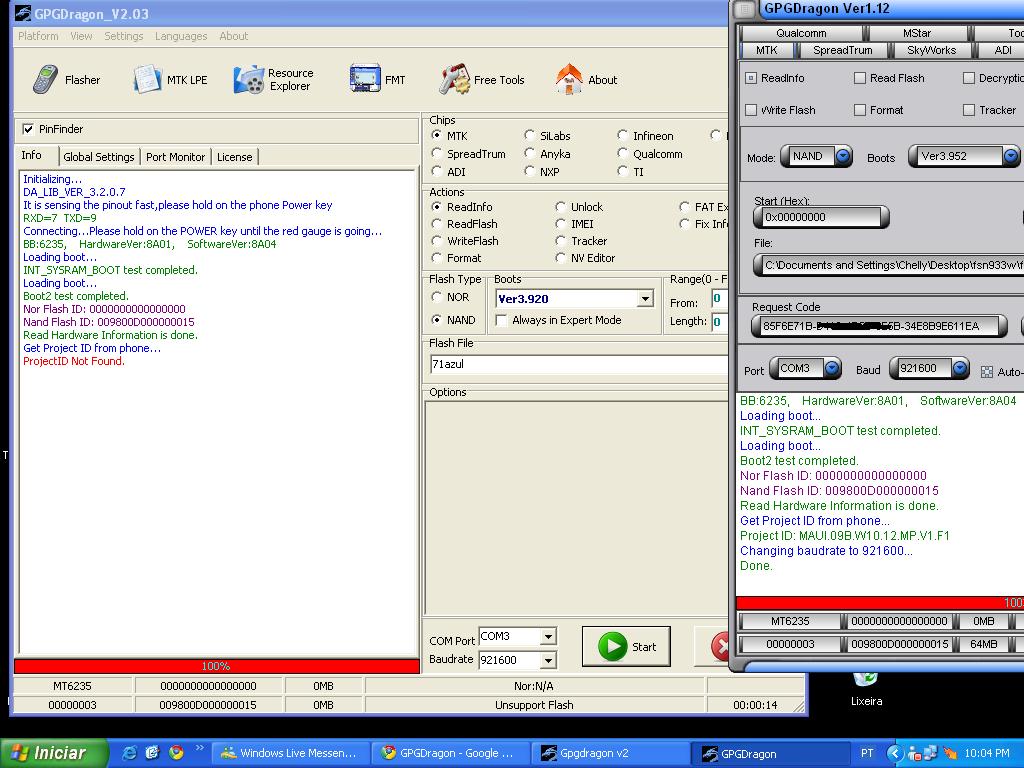Click the File path field in Ver1.12
This screenshot has height=768, width=1024.
(889, 265)
